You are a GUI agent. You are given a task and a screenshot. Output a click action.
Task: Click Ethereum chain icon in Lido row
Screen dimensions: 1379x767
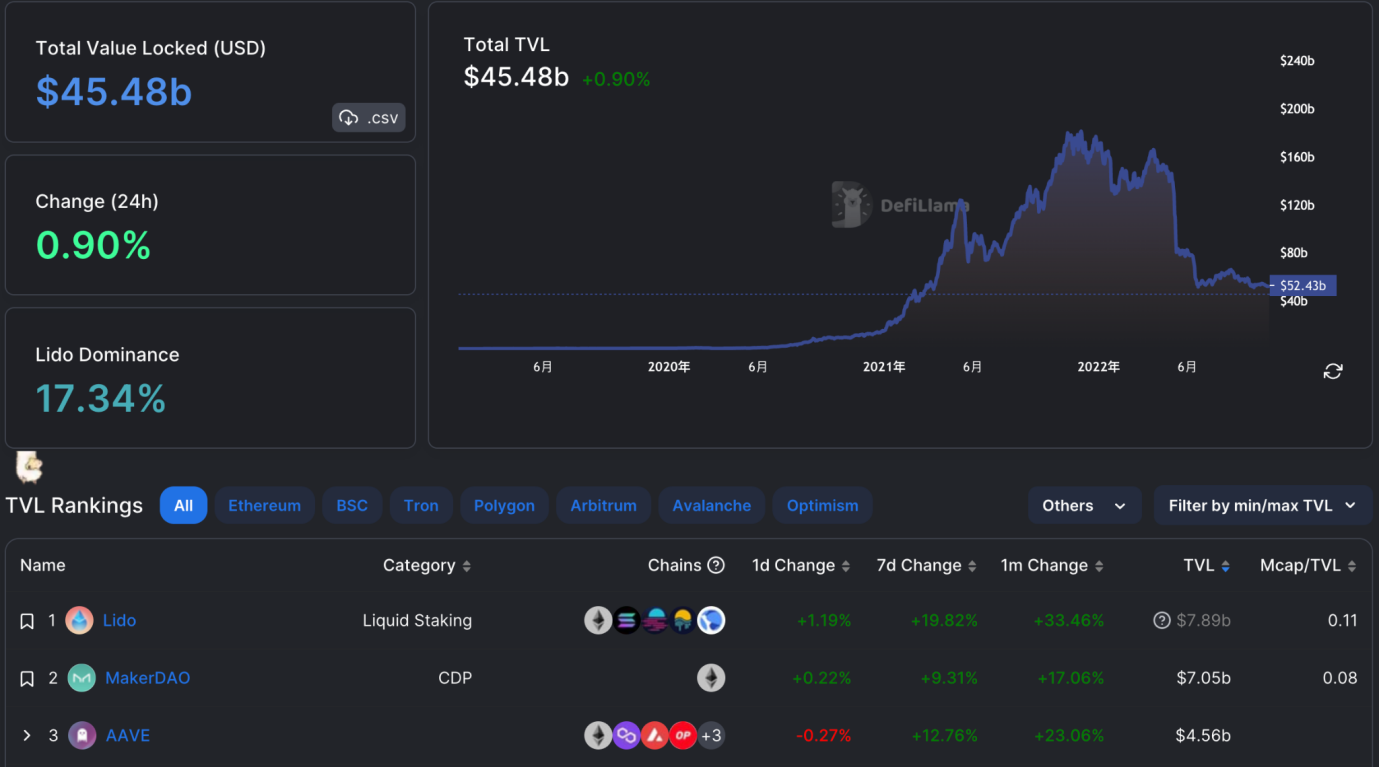pyautogui.click(x=598, y=620)
